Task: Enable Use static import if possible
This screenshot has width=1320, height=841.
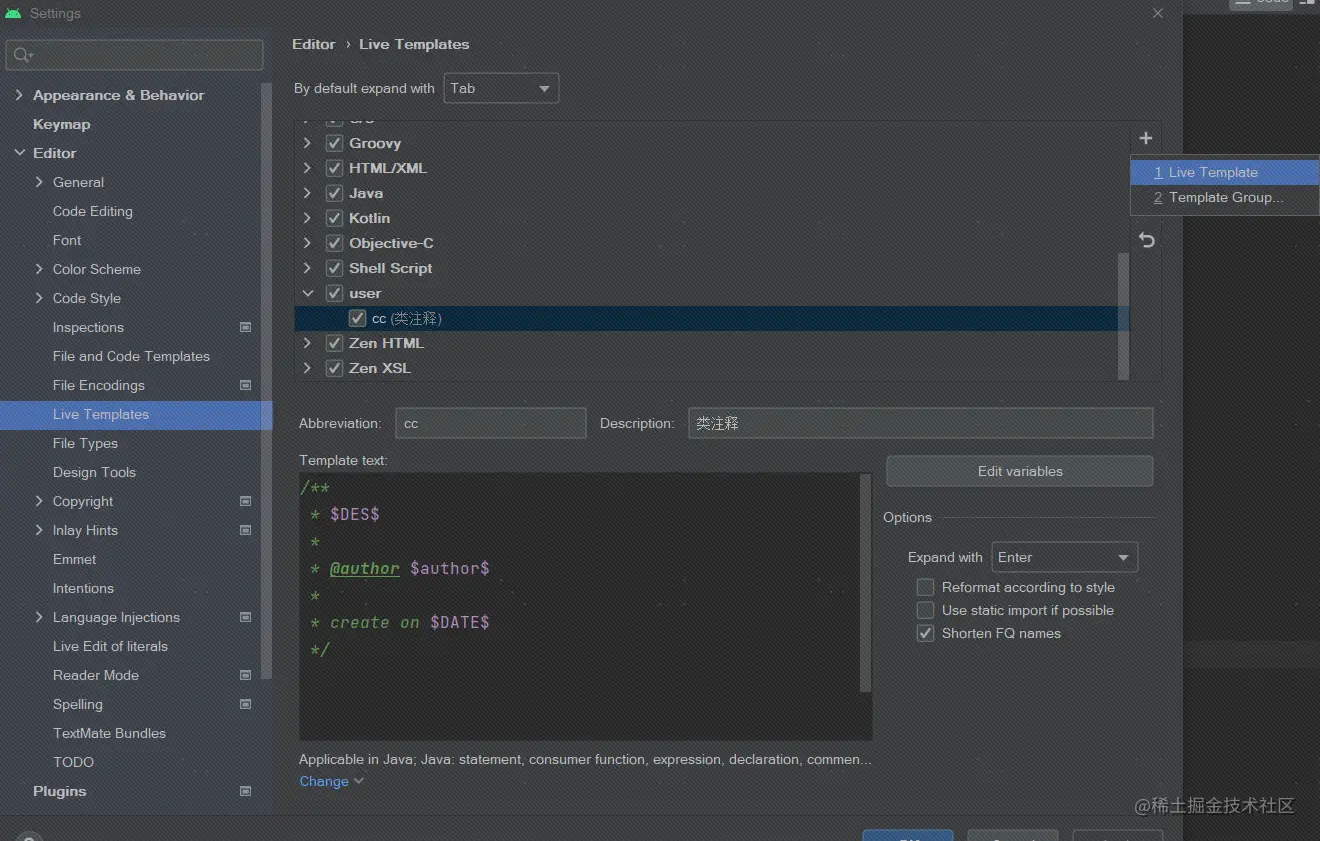Action: pos(925,610)
